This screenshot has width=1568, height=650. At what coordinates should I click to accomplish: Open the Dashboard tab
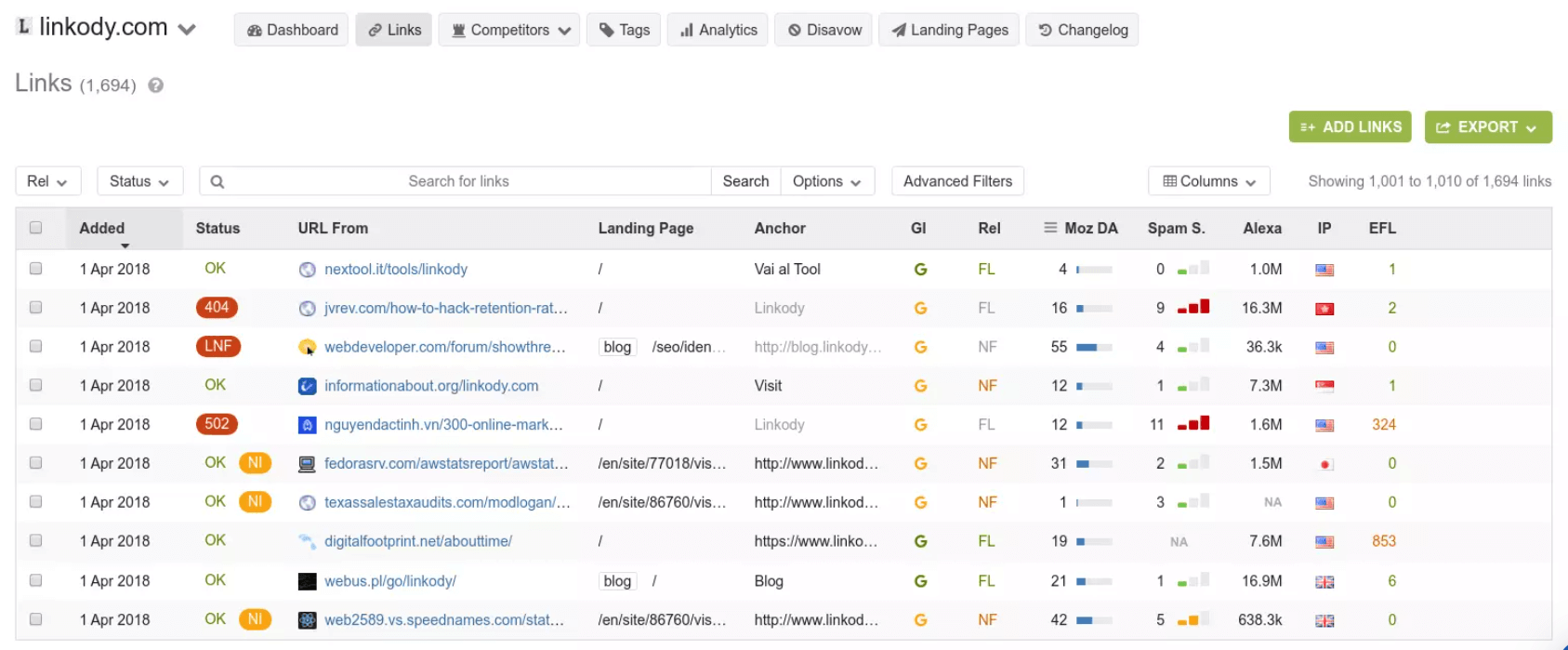(292, 30)
